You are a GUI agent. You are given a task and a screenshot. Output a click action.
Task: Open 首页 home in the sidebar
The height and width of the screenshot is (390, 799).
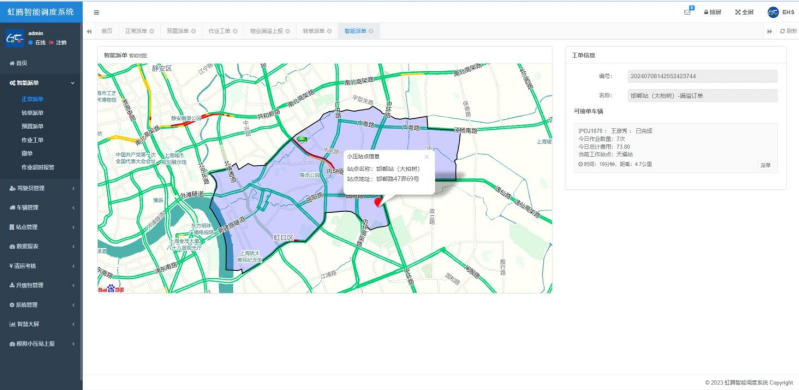(41, 63)
